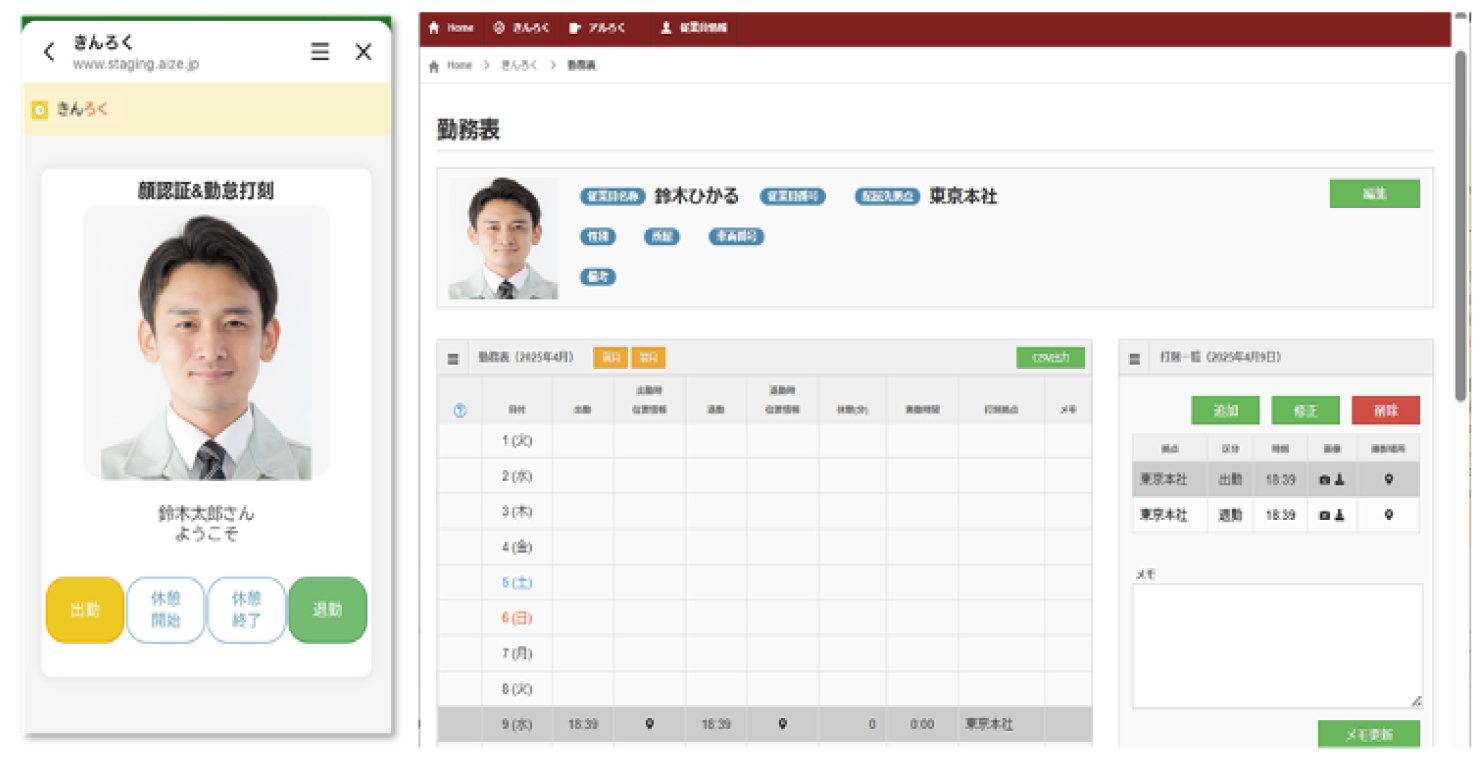Open the アルろく menu in top navigation

click(597, 28)
